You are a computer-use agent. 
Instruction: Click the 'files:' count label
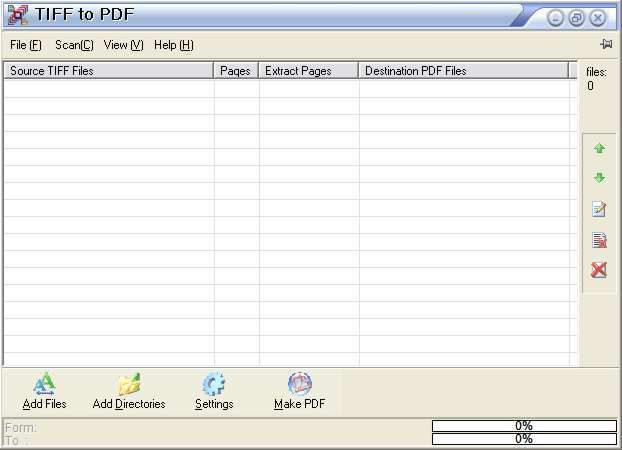(x=596, y=72)
